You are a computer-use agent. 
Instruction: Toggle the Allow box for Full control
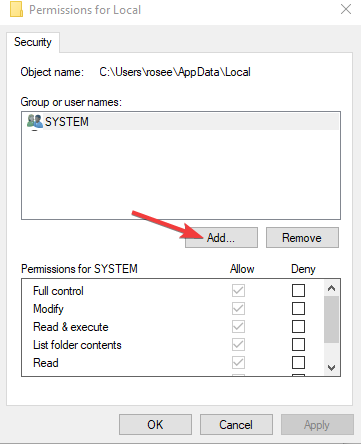point(238,290)
